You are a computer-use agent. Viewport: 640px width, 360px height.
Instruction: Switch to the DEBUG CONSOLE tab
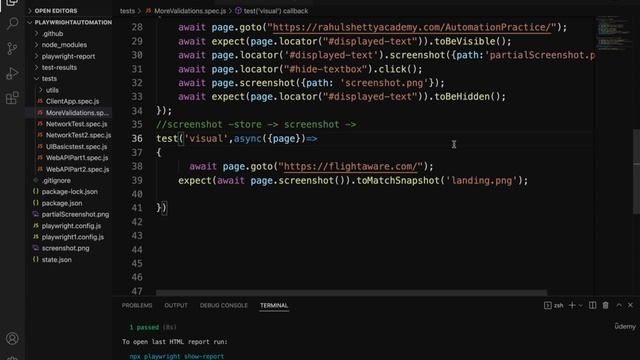point(224,305)
